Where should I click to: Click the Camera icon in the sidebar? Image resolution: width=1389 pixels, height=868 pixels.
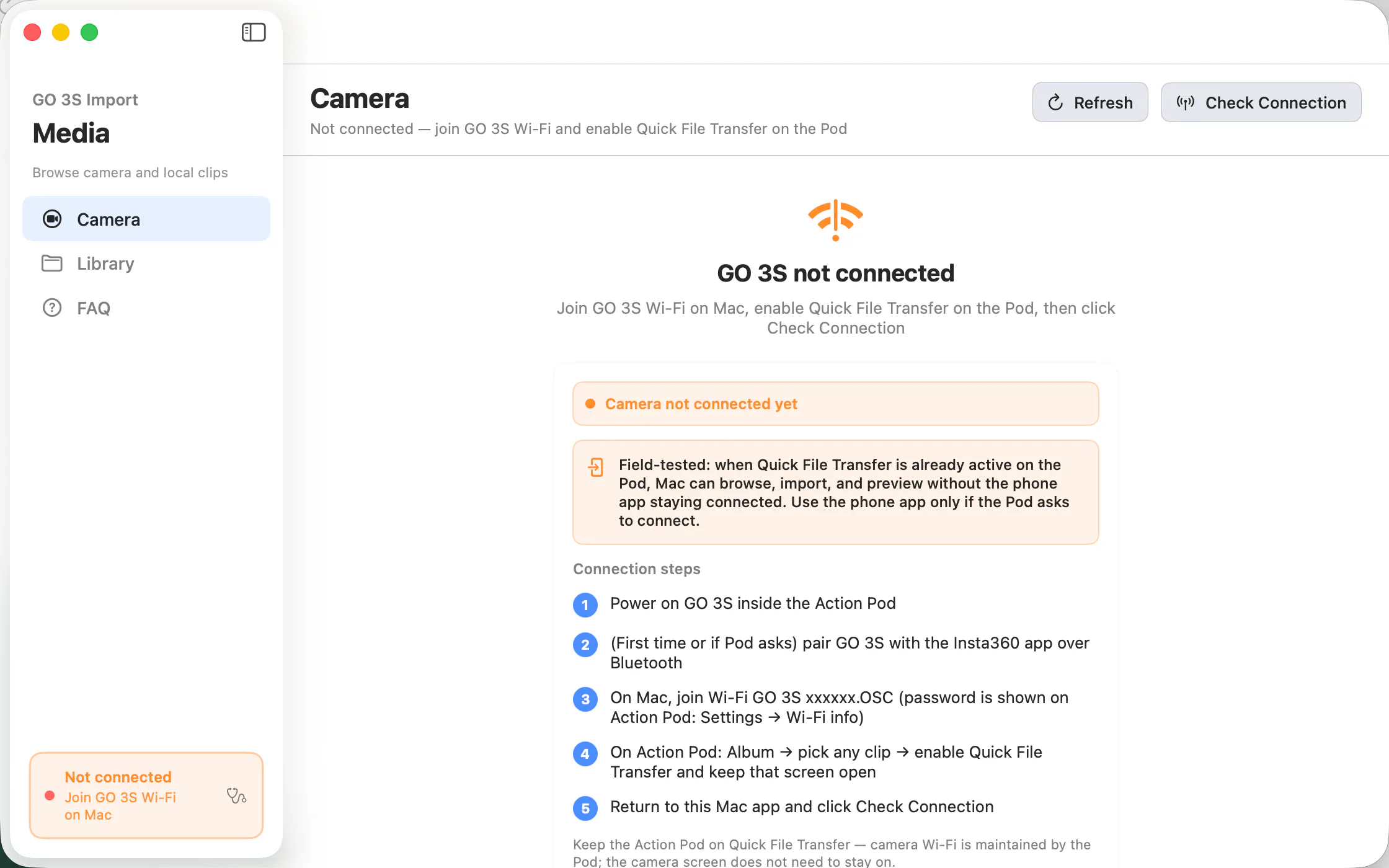[x=52, y=219]
